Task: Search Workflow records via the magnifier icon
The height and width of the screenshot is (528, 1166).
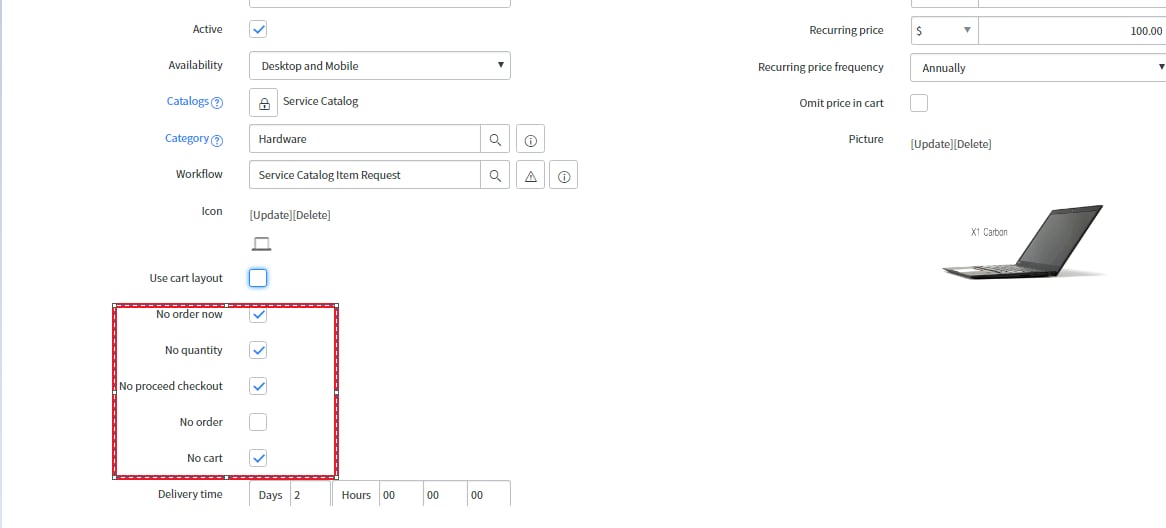Action: (495, 176)
